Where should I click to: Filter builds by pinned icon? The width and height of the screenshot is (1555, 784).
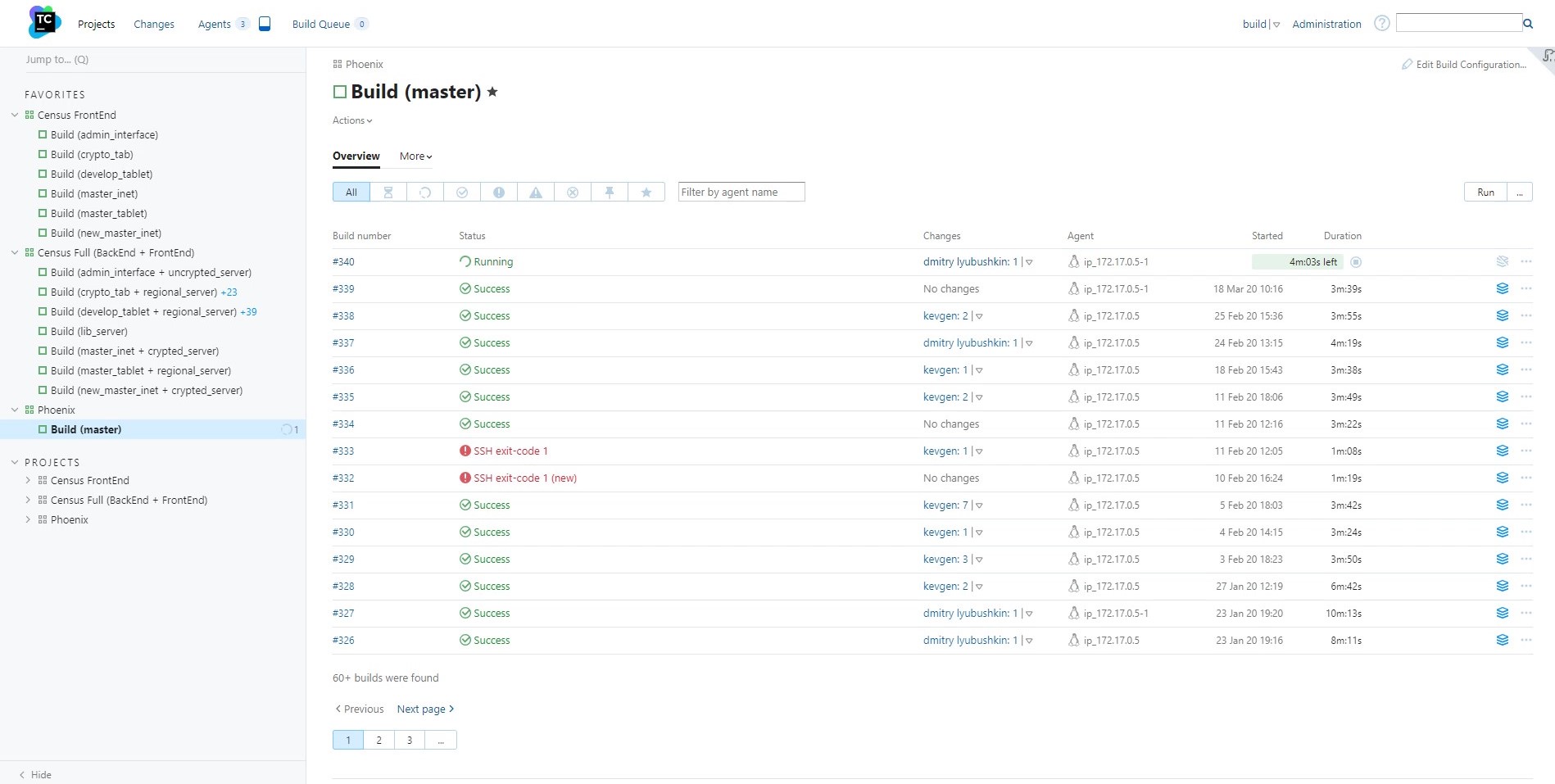click(x=610, y=192)
